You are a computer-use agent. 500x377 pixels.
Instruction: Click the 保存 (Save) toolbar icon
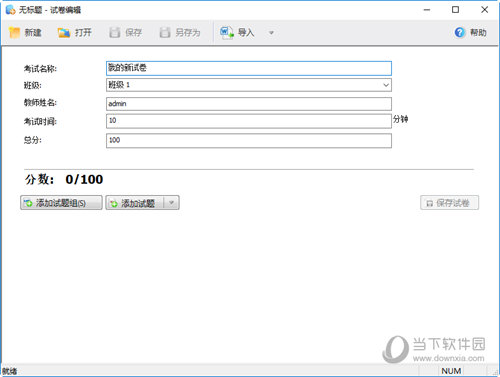[x=115, y=32]
